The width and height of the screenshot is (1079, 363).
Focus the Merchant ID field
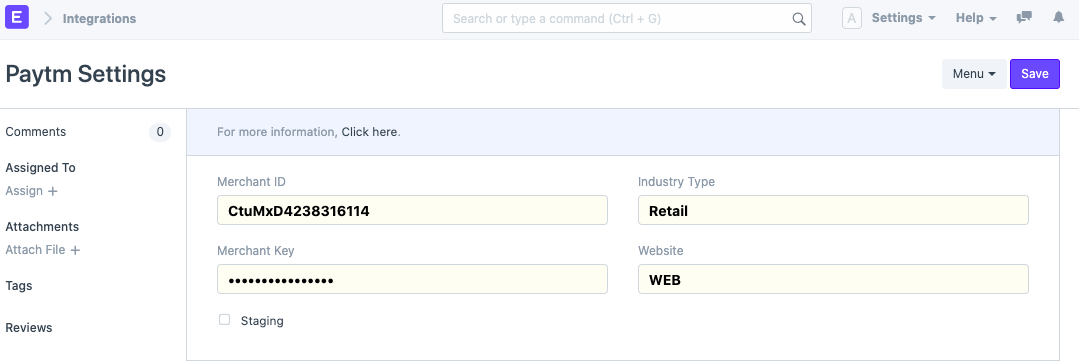click(412, 210)
